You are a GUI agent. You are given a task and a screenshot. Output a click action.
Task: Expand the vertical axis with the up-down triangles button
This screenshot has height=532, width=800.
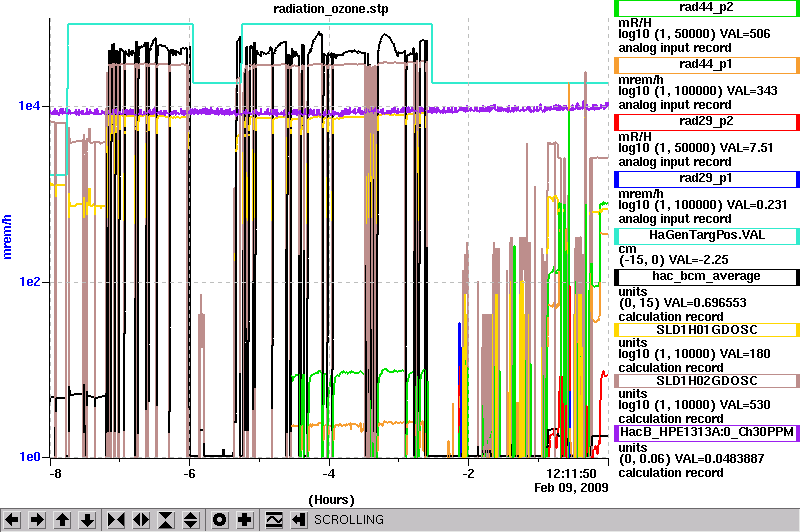[191, 520]
